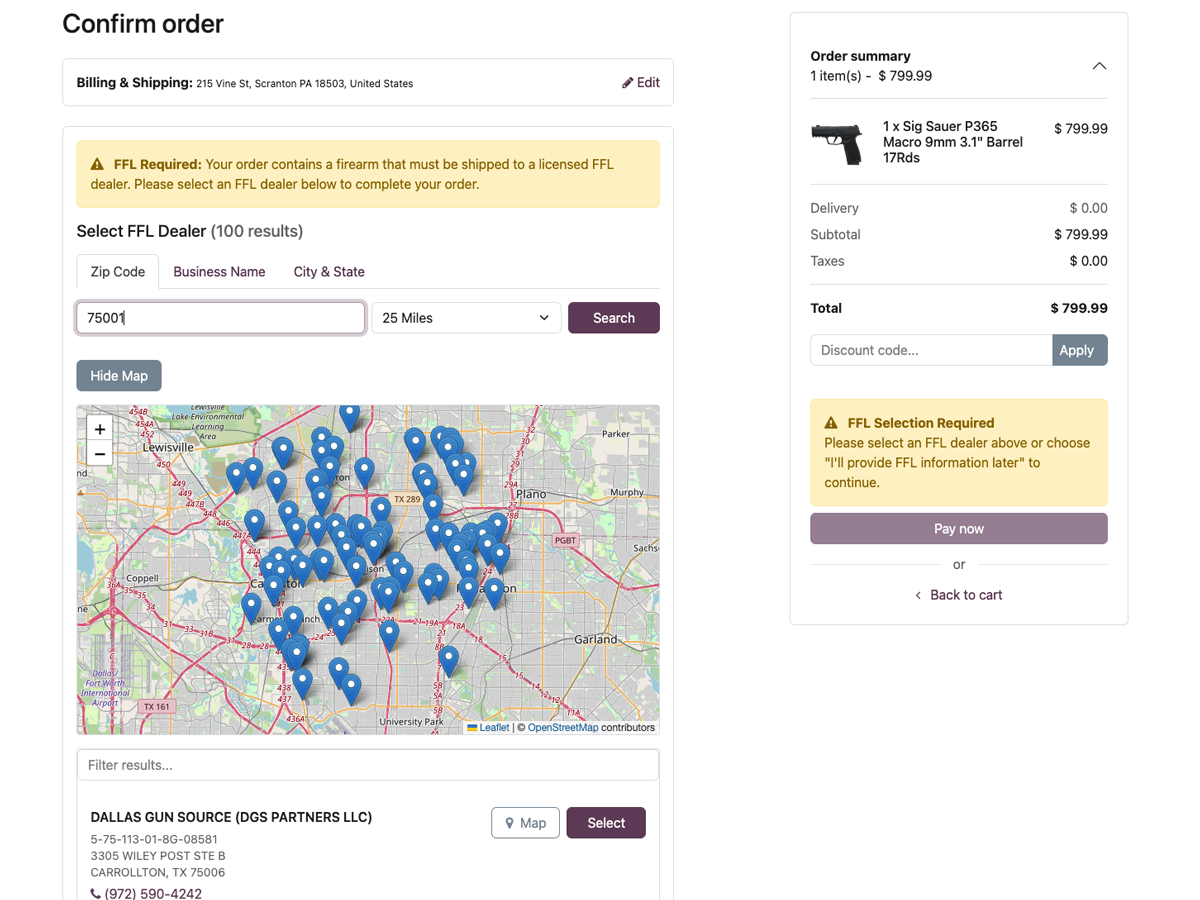Click the Leaflet attribution icon below the map
1200x900 pixels.
[471, 727]
